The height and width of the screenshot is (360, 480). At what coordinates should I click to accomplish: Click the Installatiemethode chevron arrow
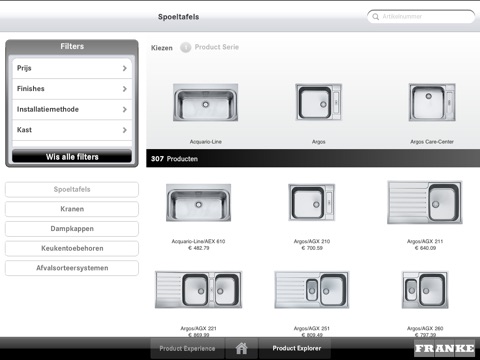(x=125, y=110)
